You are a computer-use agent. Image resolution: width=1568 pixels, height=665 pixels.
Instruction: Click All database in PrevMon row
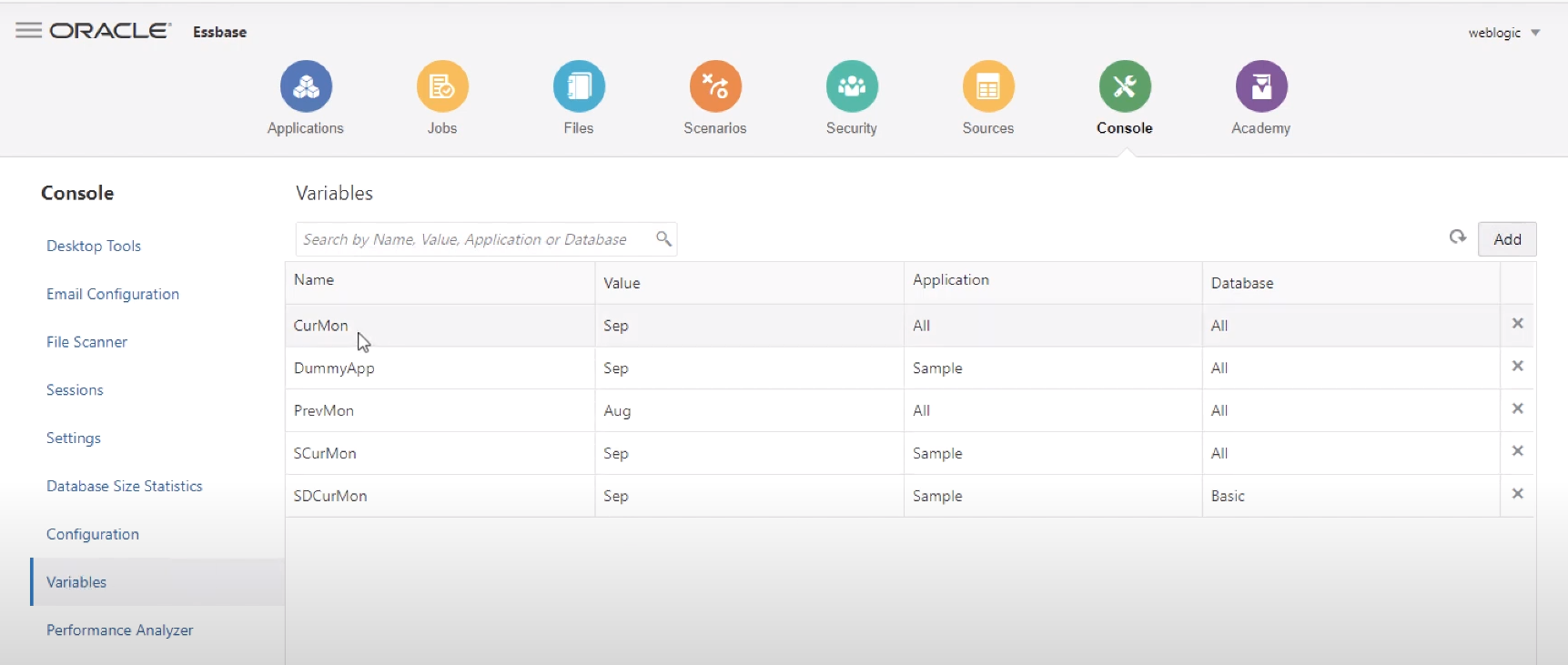pyautogui.click(x=1219, y=410)
